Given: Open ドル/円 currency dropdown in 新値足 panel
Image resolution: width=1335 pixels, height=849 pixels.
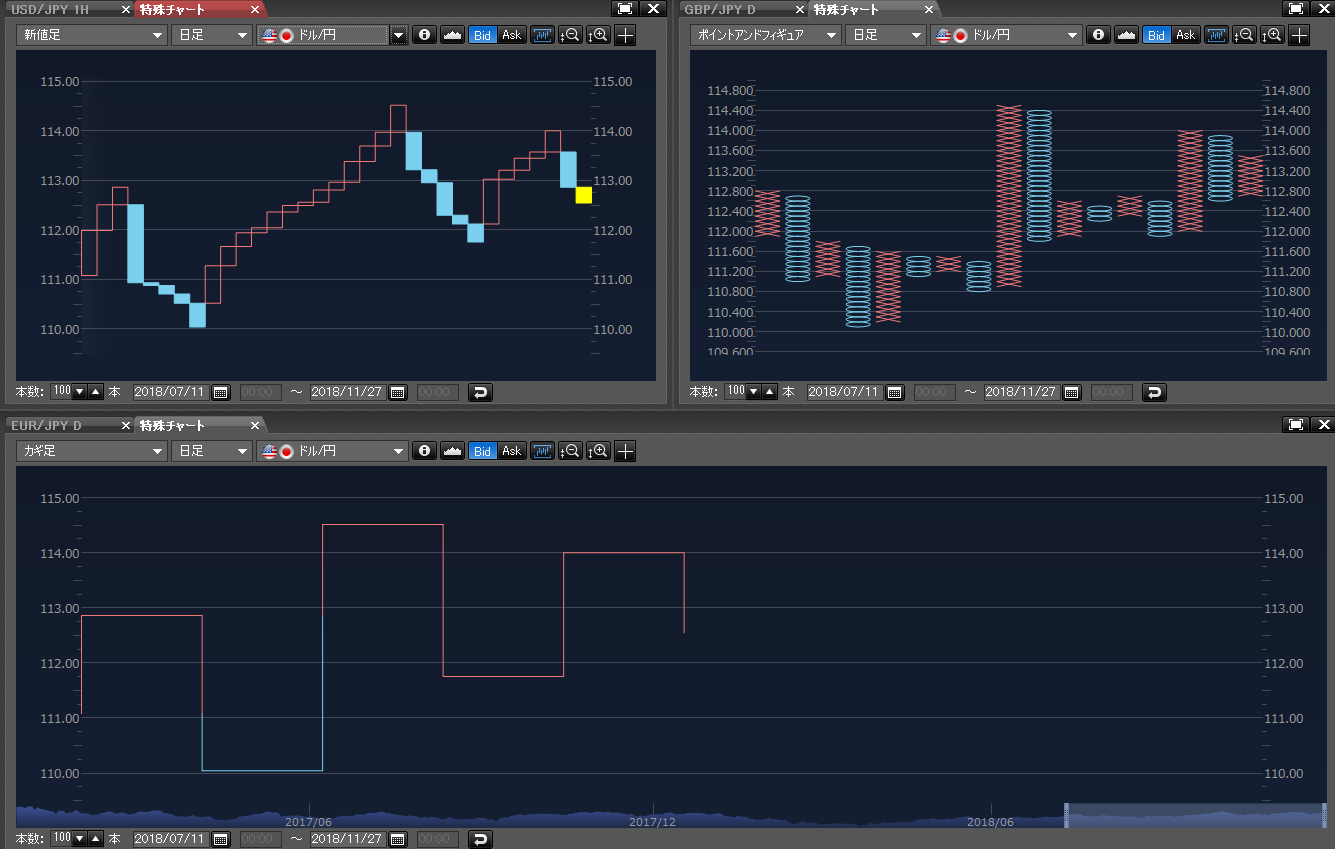Looking at the screenshot, I should 332,35.
